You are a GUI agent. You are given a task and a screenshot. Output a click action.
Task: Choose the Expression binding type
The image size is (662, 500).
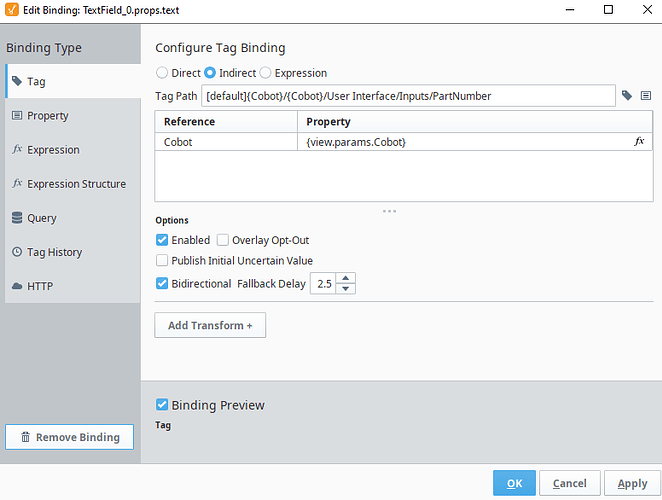pos(53,150)
